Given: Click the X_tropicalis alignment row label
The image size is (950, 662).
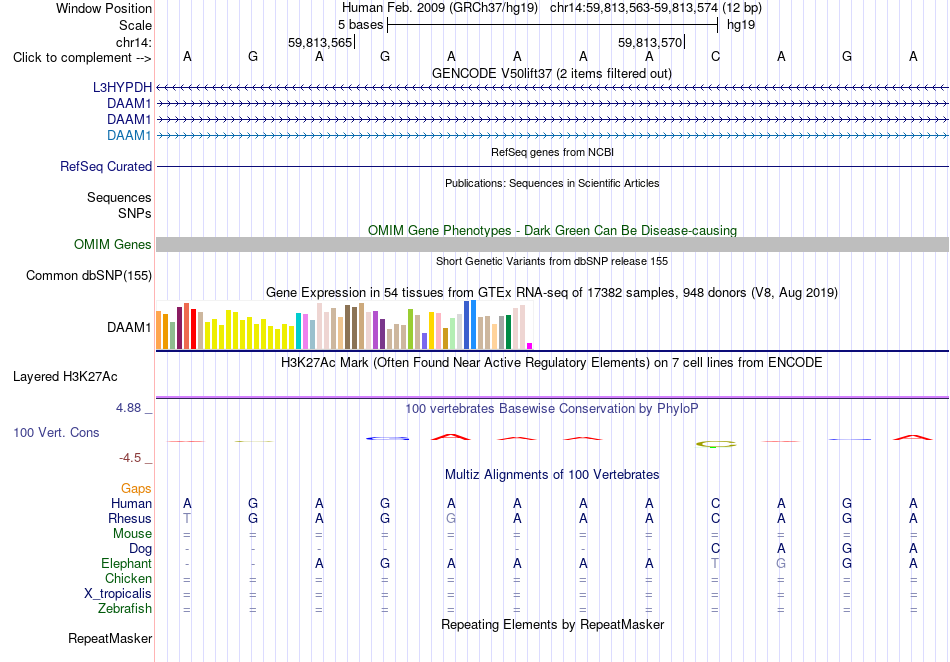Looking at the screenshot, I should (118, 594).
